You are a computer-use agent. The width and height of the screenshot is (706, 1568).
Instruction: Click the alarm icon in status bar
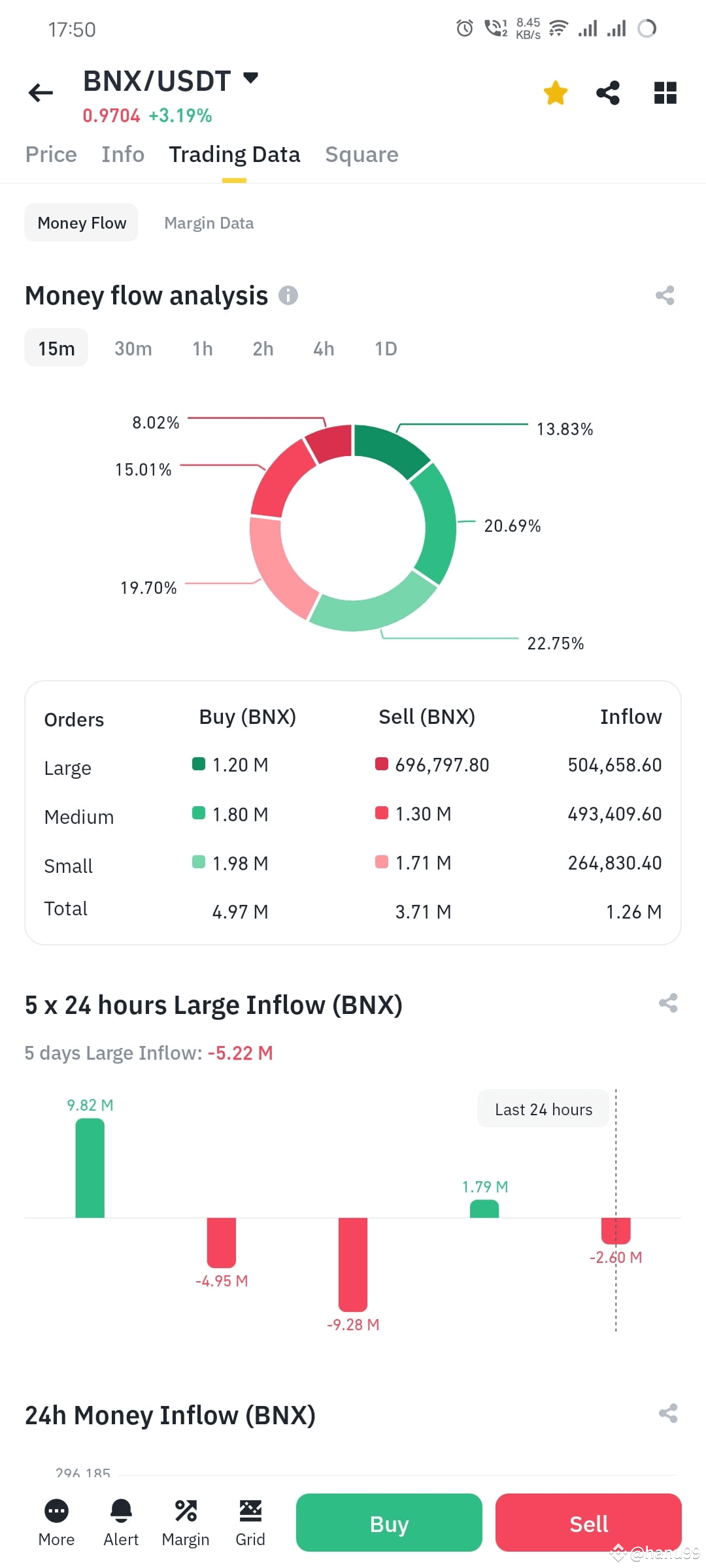coord(465,28)
